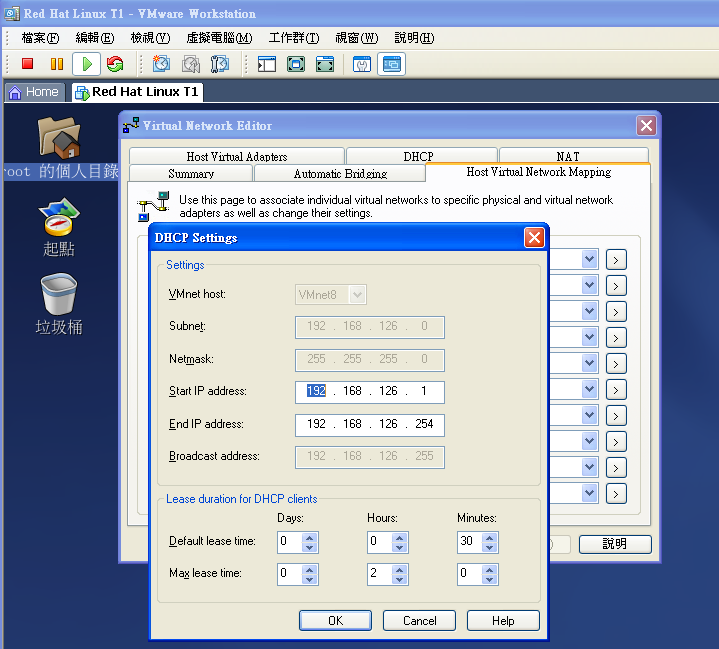Click Cancel in DHCP Settings
The height and width of the screenshot is (649, 719).
420,621
